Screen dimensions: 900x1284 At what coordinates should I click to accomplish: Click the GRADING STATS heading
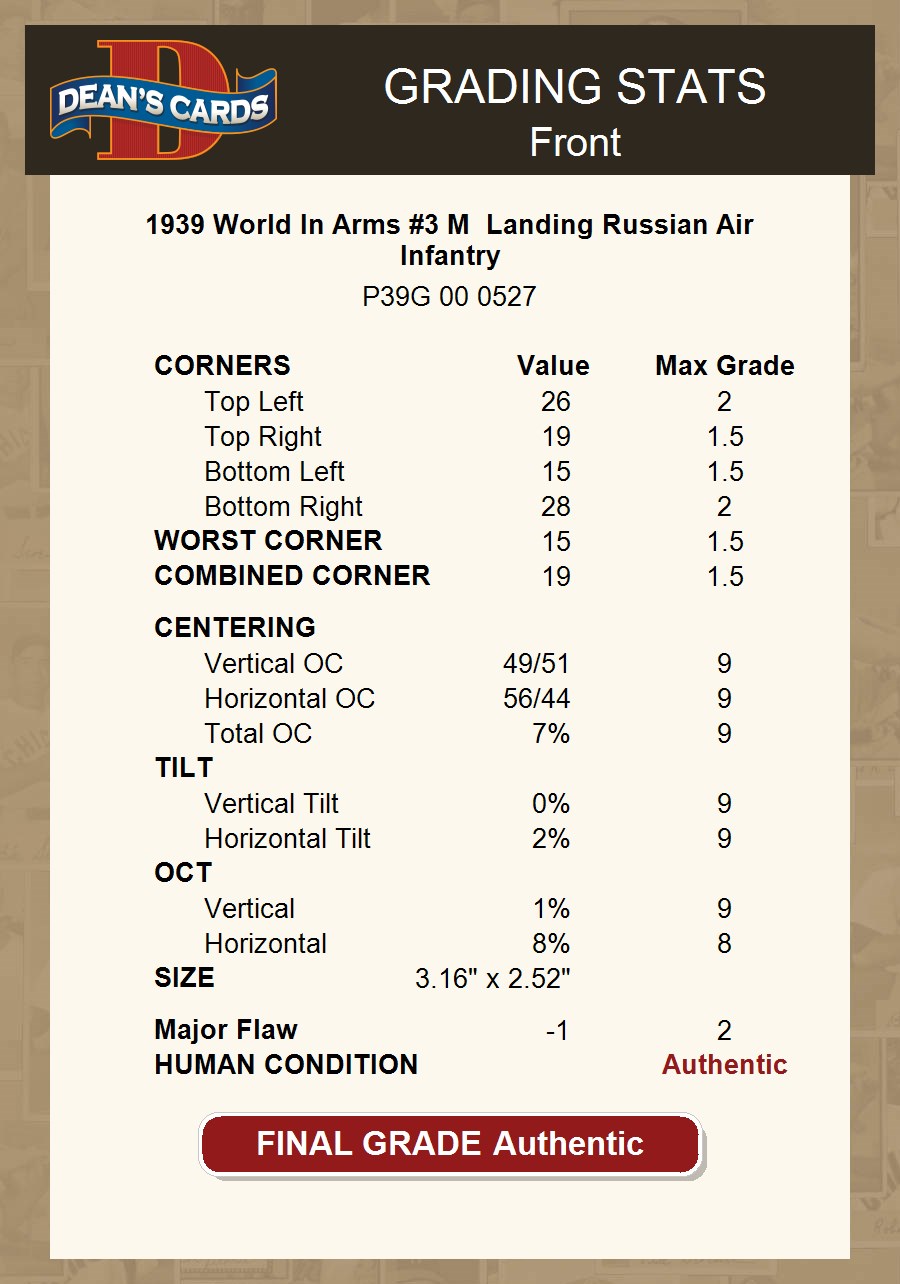(575, 87)
